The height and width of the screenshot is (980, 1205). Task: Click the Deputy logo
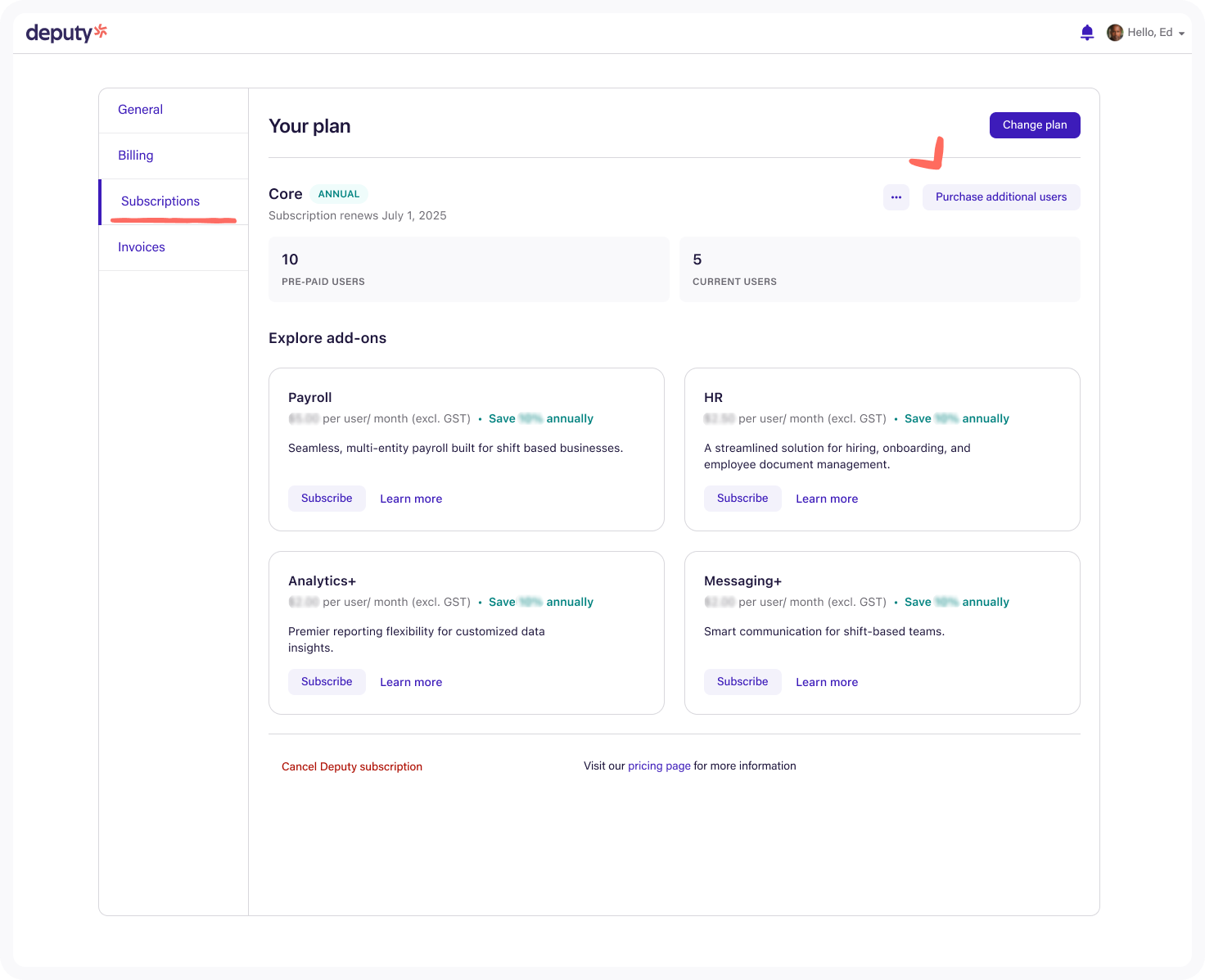click(x=66, y=33)
